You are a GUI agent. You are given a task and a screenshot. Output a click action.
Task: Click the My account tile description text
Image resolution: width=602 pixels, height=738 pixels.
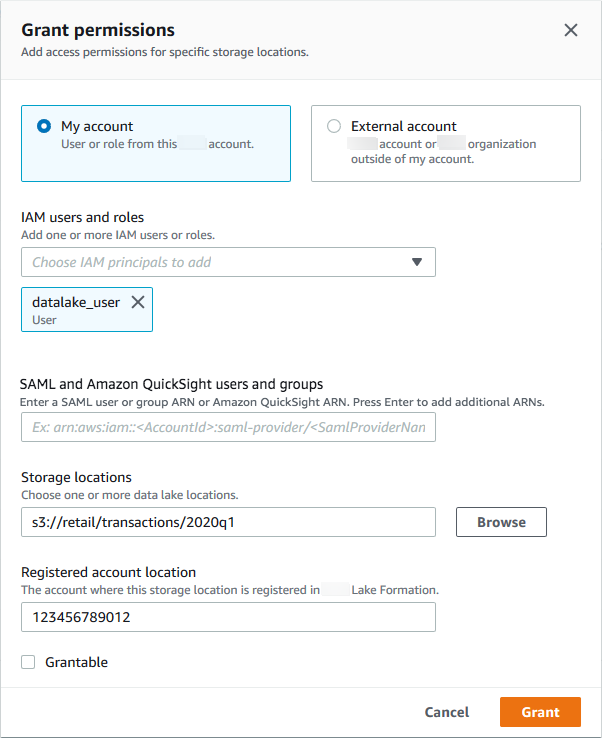coord(157,144)
